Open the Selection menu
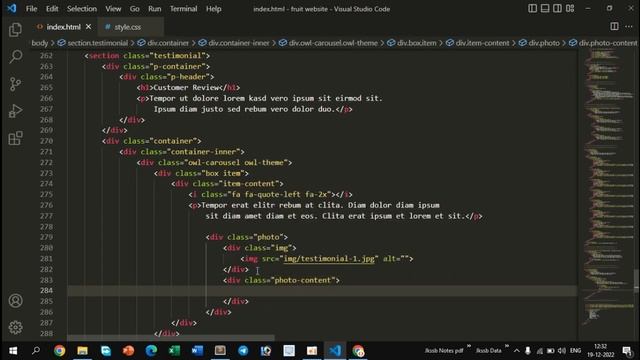The height and width of the screenshot is (360, 640). click(x=82, y=9)
